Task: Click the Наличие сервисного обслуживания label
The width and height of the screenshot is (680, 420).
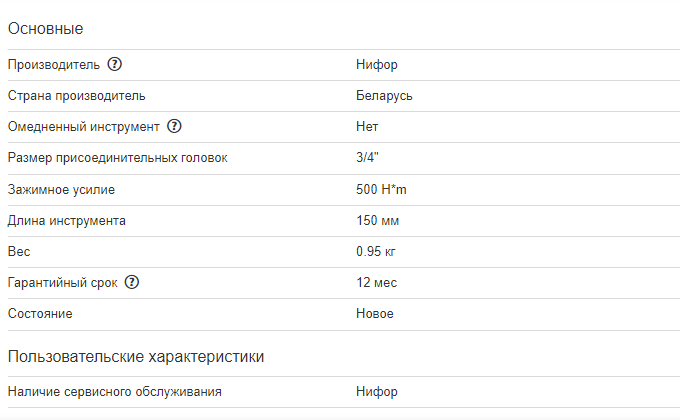Action: pyautogui.click(x=114, y=391)
